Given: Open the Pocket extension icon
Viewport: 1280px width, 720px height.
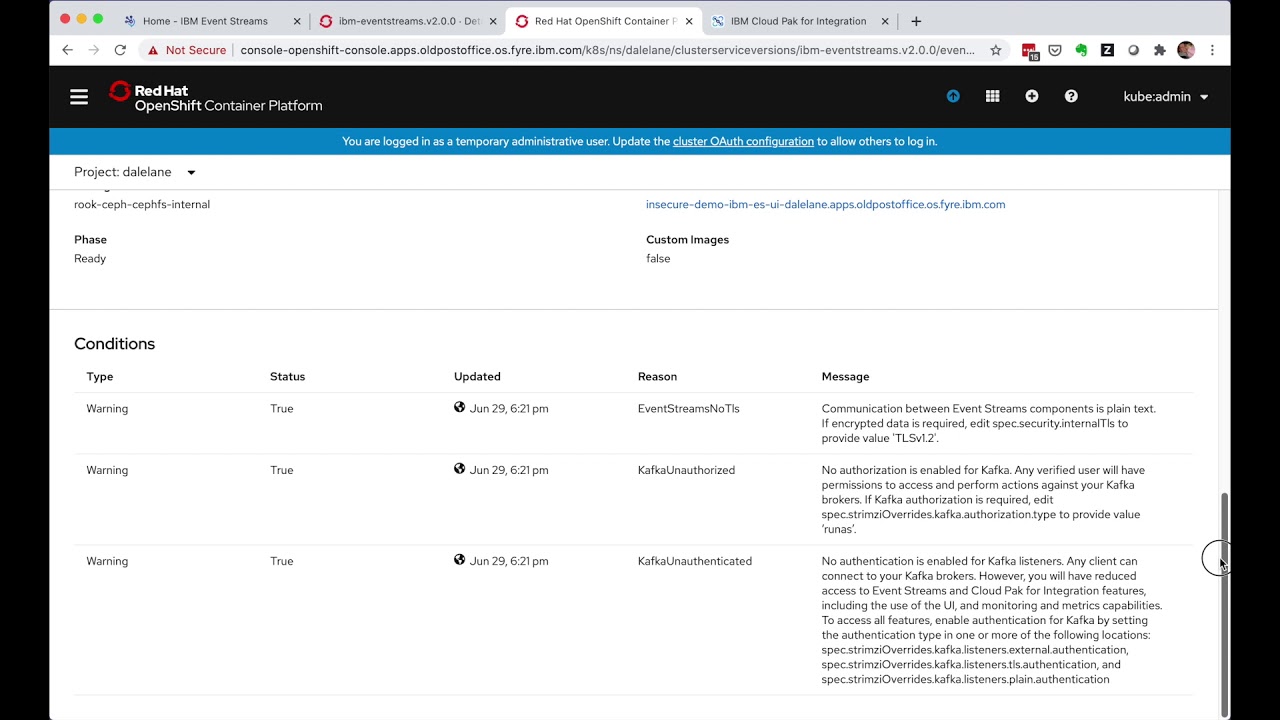Looking at the screenshot, I should [1055, 50].
